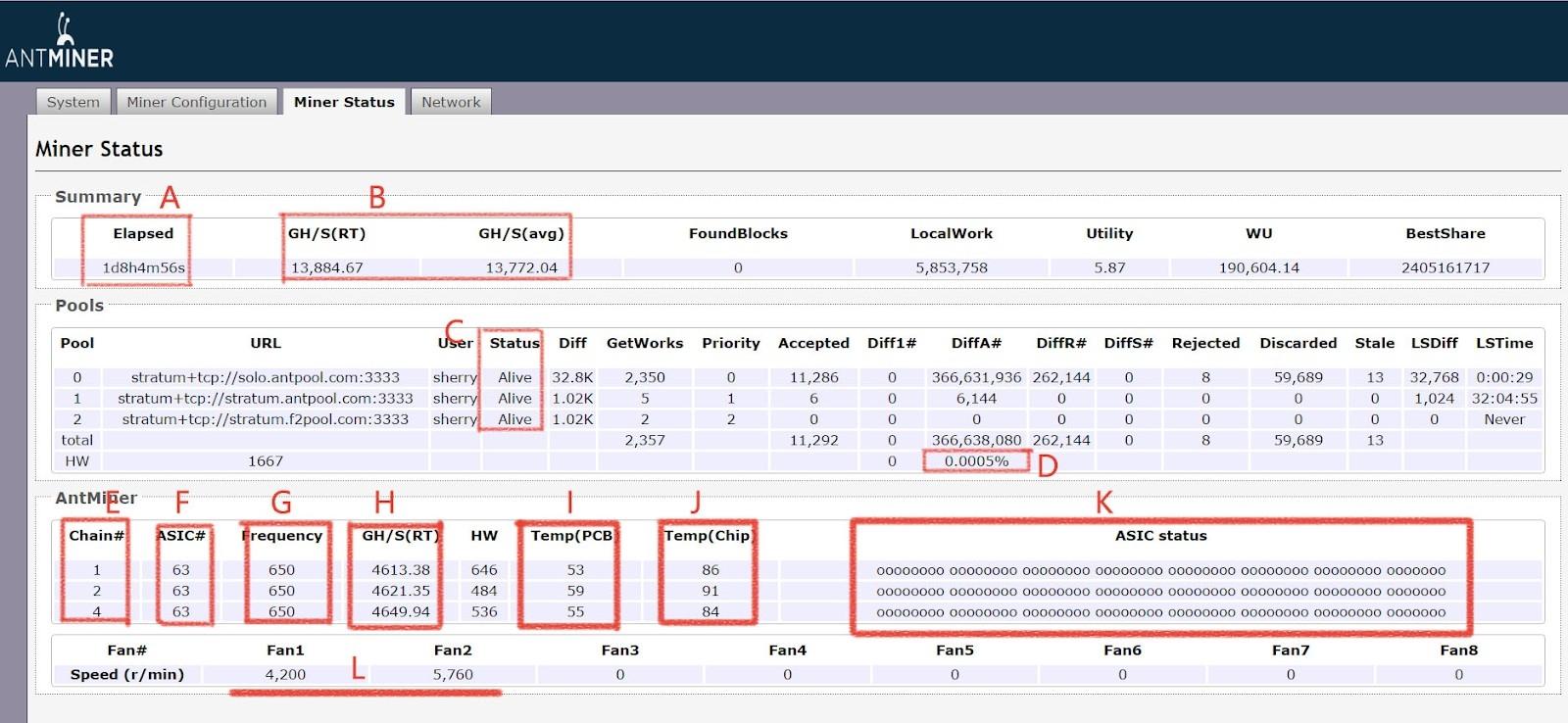The width and height of the screenshot is (1568, 723).
Task: Click the Frequency column header
Action: point(282,536)
